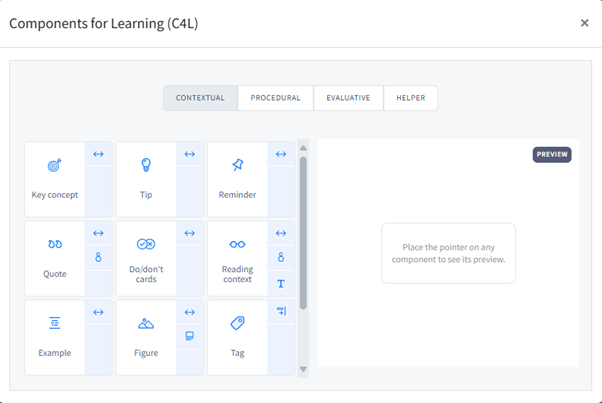Close the Components for Learning dialog
The image size is (602, 403).
[x=585, y=23]
